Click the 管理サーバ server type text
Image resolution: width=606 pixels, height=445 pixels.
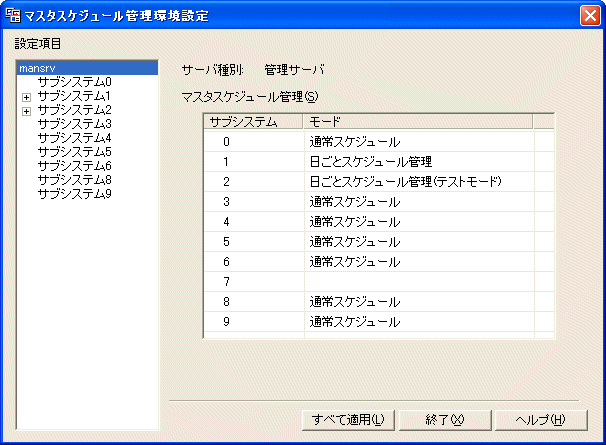click(294, 70)
